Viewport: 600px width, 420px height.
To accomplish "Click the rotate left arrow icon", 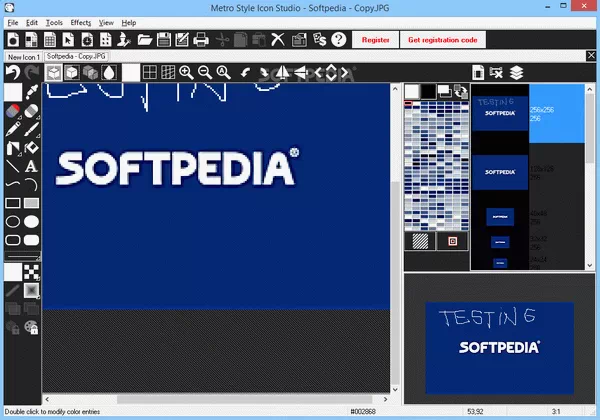I will point(245,72).
